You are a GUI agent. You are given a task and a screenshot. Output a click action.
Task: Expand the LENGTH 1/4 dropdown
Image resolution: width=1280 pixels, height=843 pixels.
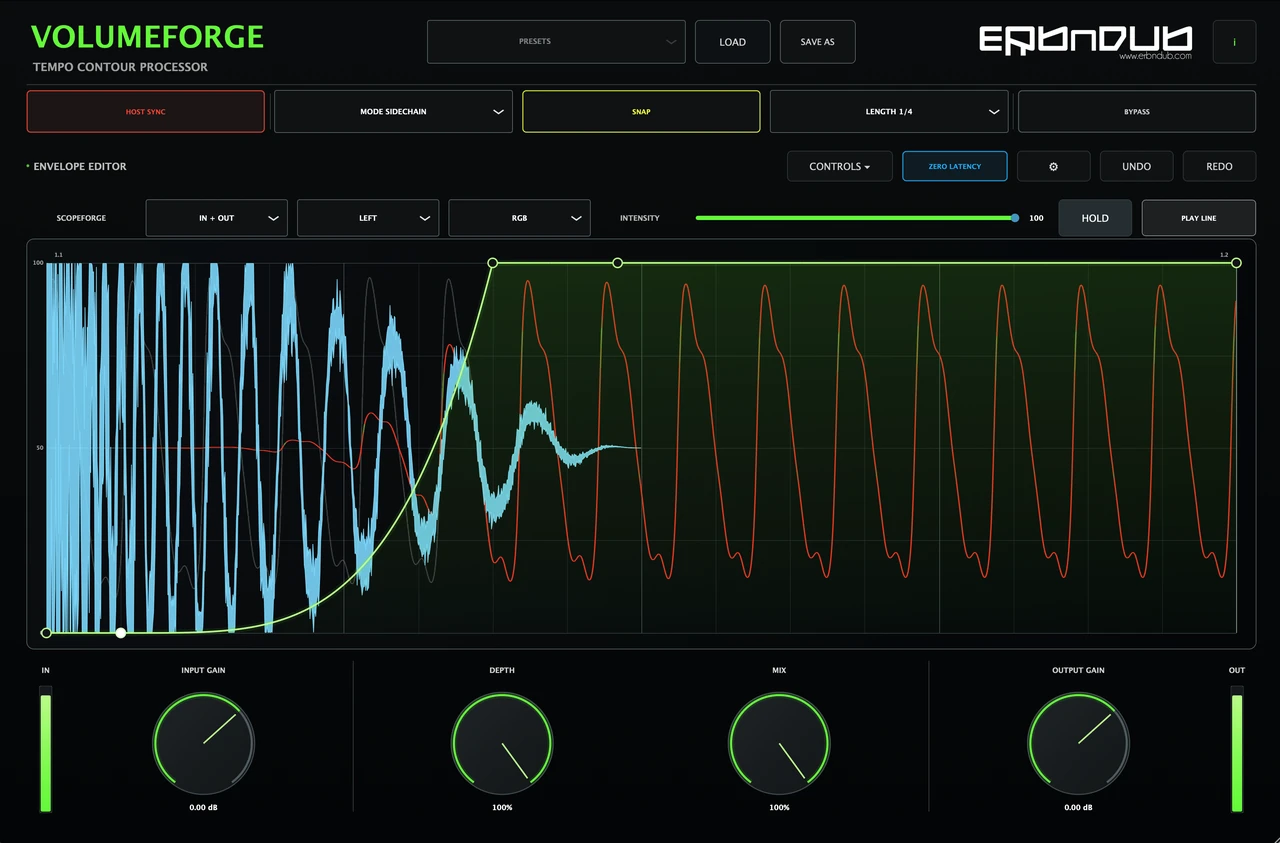tap(889, 112)
